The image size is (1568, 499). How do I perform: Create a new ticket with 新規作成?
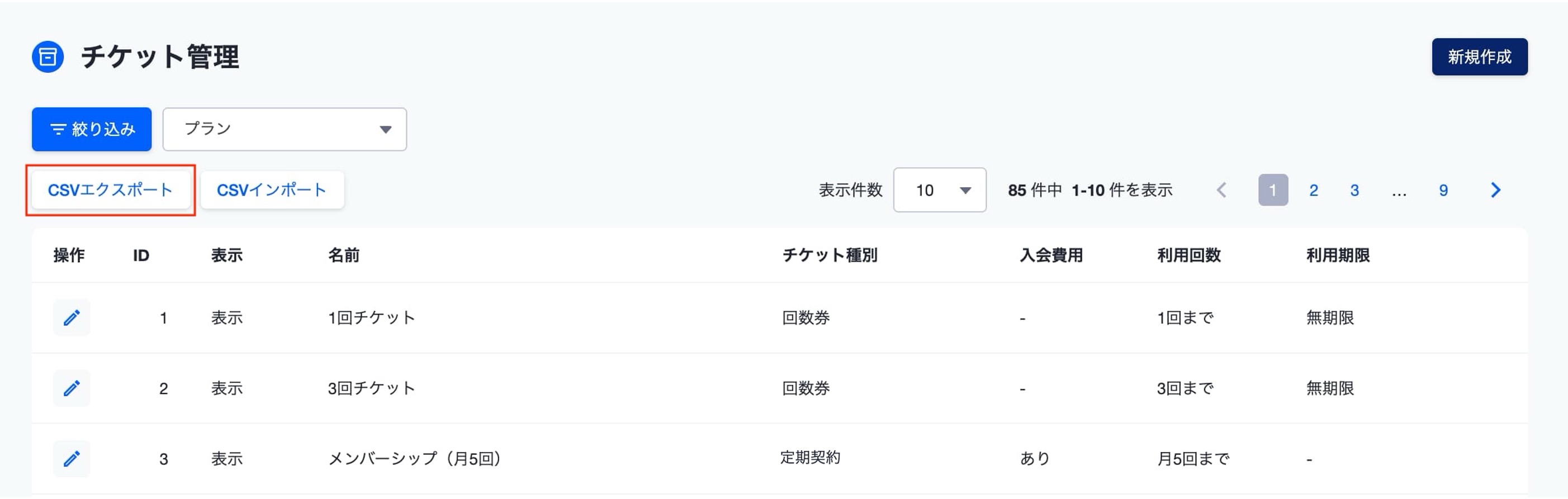(1479, 57)
